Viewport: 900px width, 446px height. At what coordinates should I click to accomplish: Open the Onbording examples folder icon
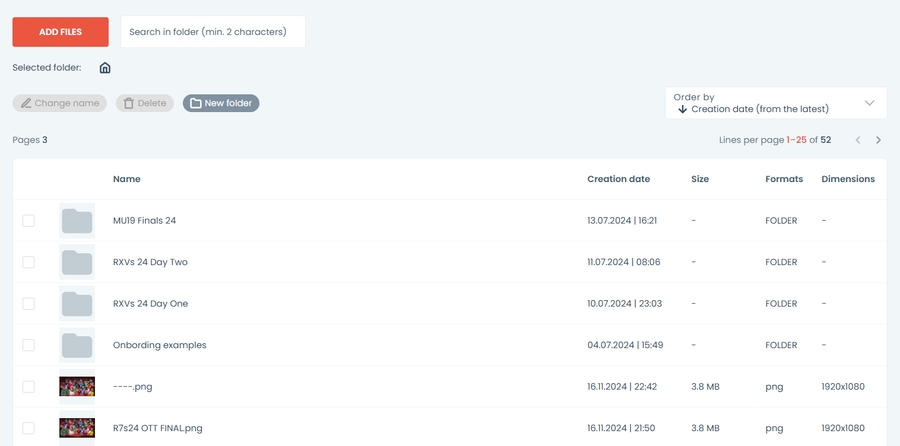[x=77, y=345]
